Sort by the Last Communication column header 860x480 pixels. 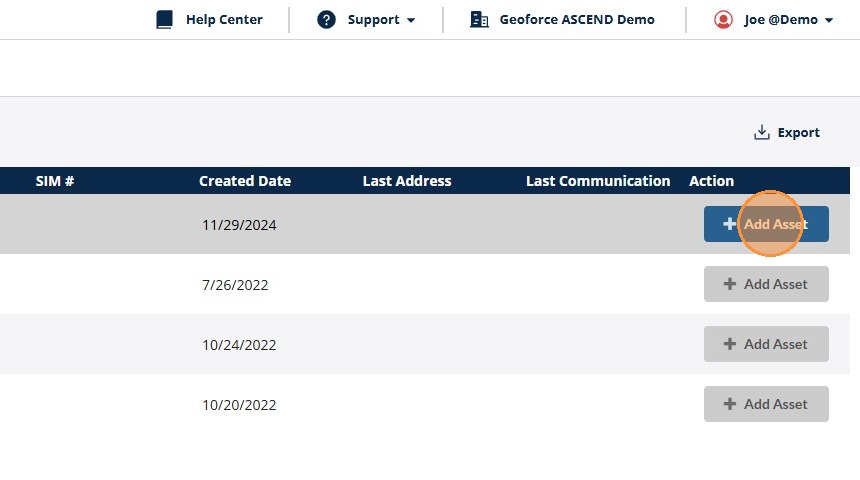click(x=598, y=181)
